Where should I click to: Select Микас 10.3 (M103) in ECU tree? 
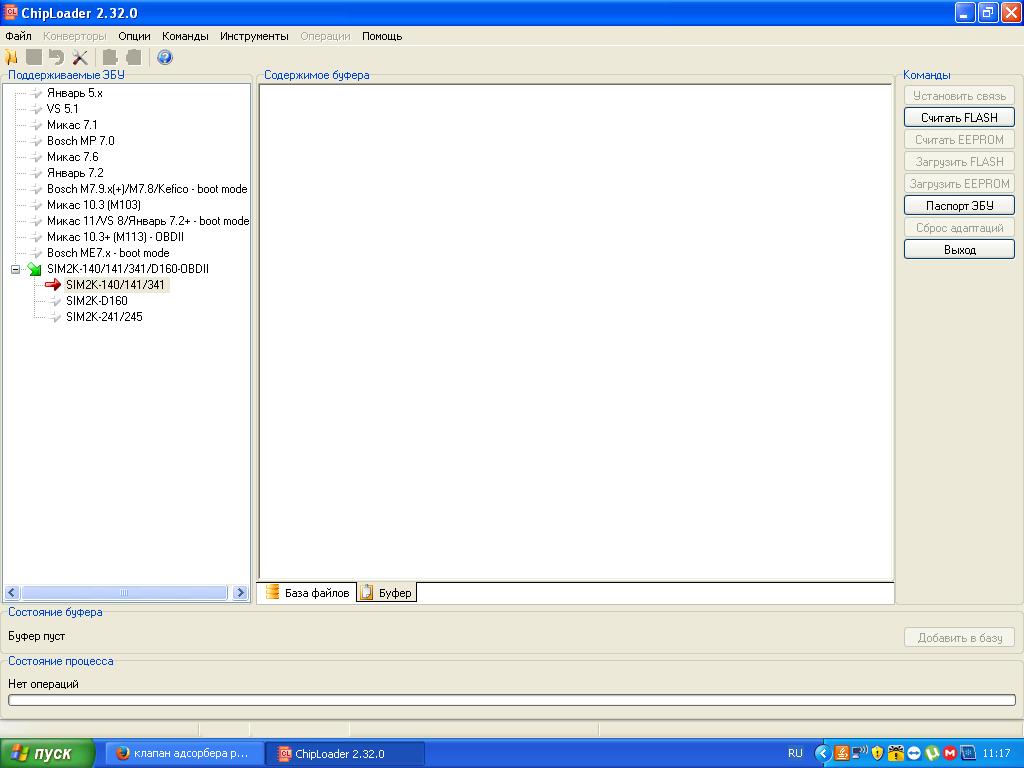(93, 205)
